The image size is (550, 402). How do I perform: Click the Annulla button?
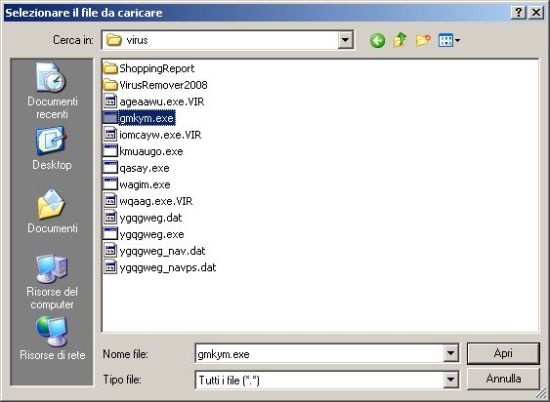coord(503,379)
